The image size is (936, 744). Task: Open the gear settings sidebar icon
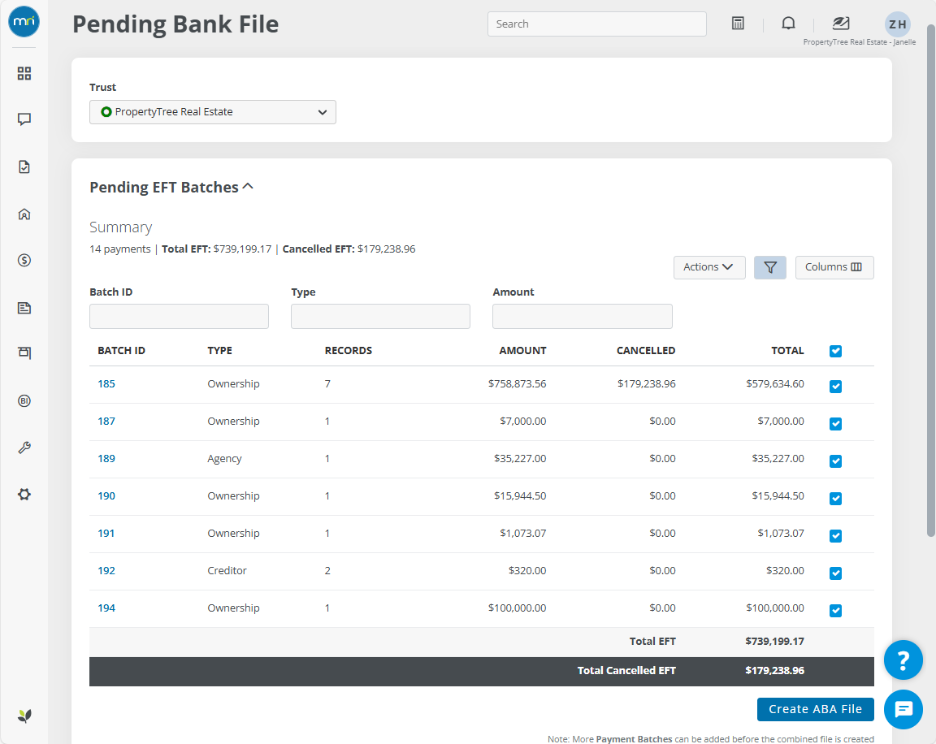(x=24, y=494)
